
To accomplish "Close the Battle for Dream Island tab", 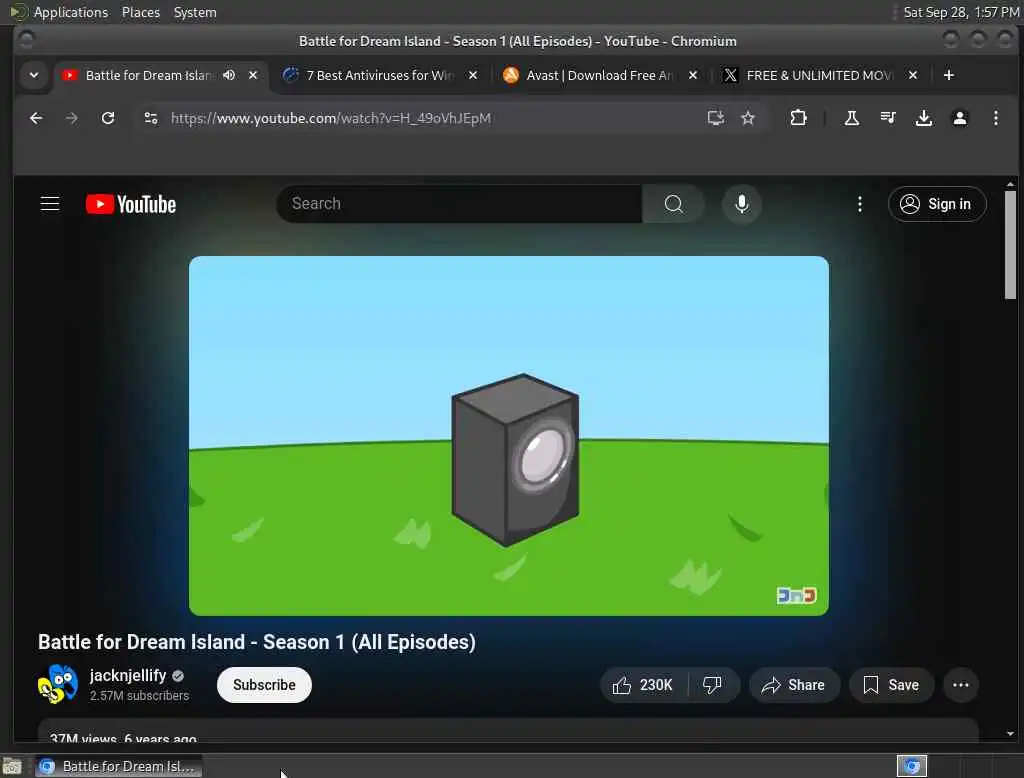I will pos(253,75).
